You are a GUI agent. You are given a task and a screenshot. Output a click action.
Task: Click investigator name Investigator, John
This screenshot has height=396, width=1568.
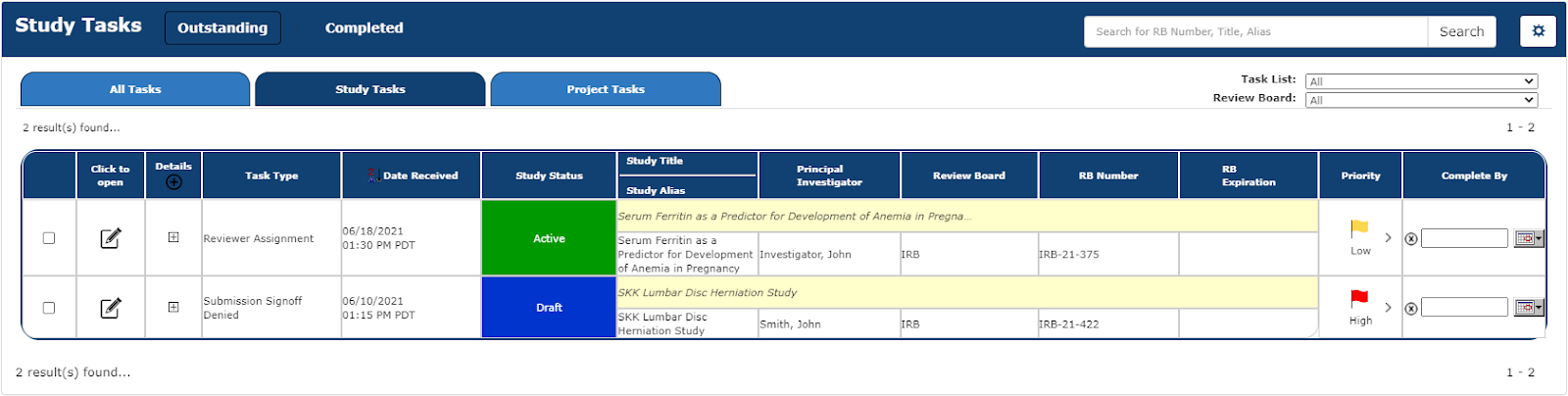pos(806,254)
